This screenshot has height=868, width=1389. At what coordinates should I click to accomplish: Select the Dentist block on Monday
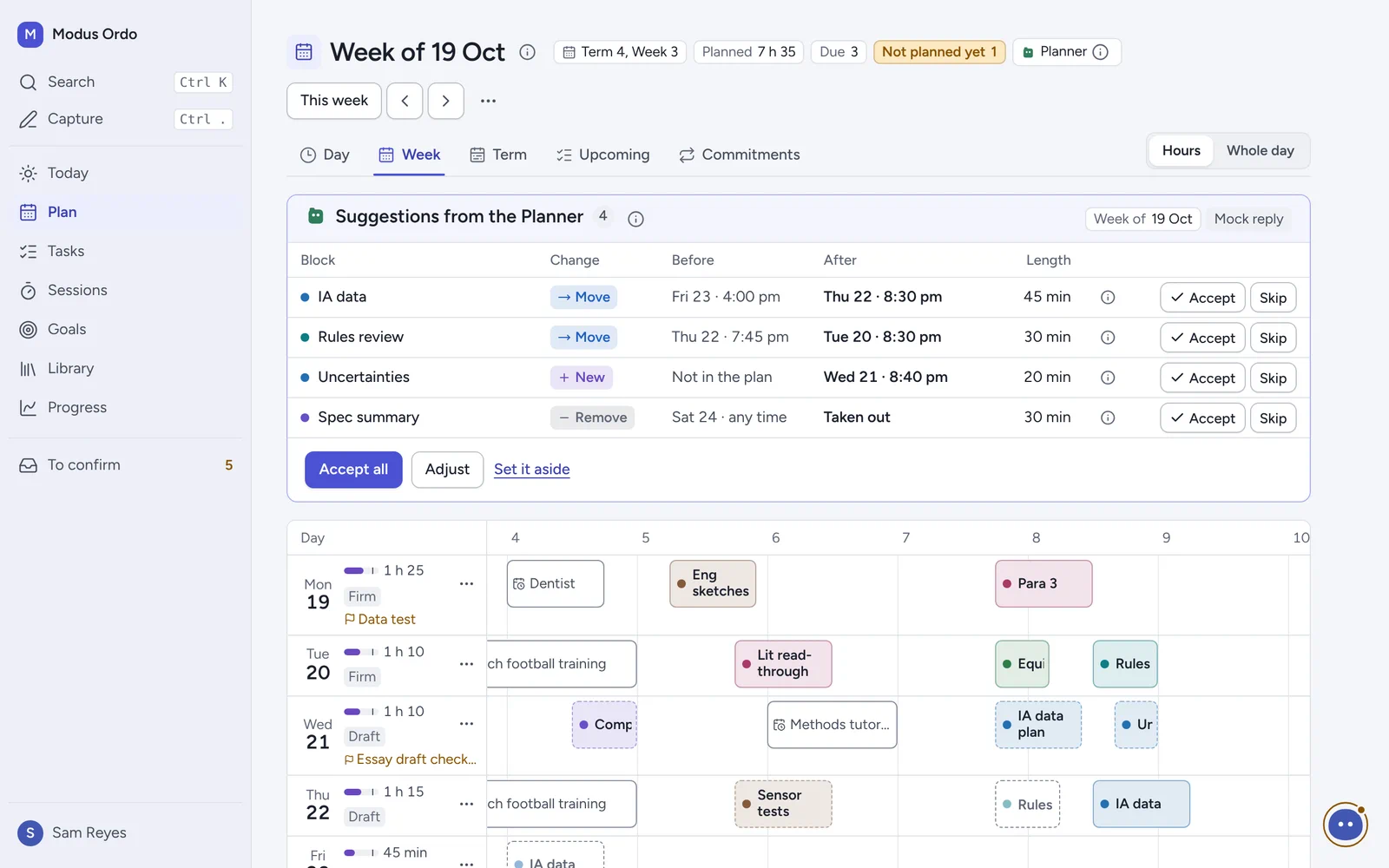point(556,583)
